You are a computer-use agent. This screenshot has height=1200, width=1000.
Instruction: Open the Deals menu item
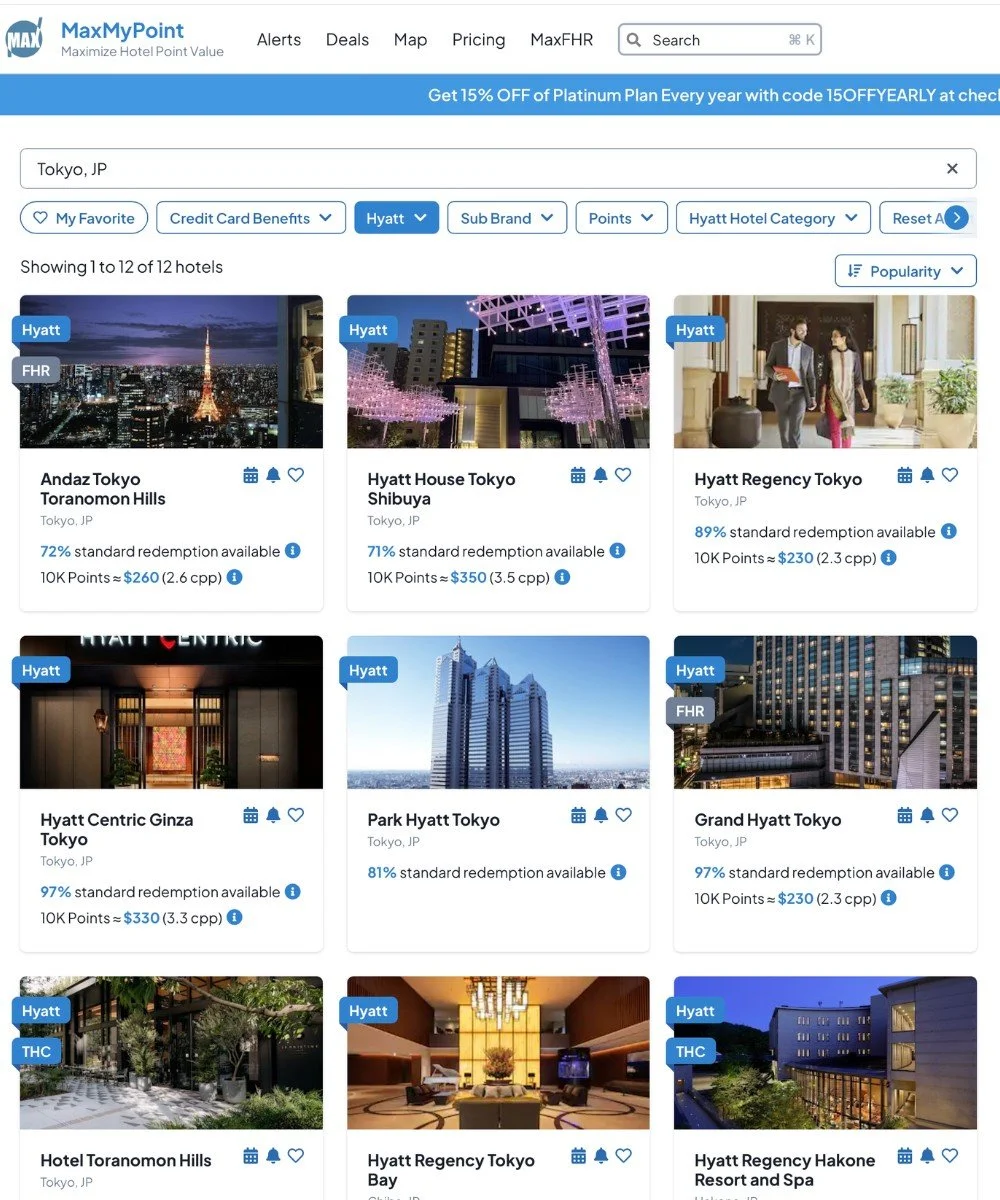click(x=347, y=40)
